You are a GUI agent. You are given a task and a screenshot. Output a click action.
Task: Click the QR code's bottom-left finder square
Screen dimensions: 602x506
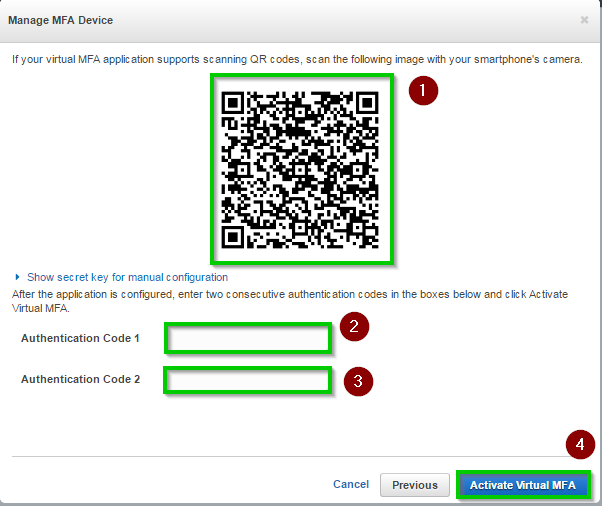[x=234, y=236]
